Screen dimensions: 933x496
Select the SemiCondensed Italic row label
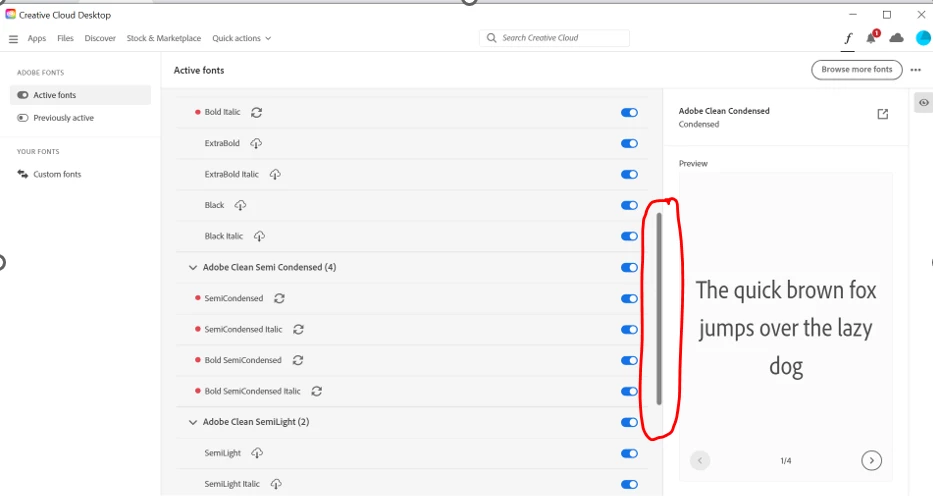pyautogui.click(x=243, y=329)
